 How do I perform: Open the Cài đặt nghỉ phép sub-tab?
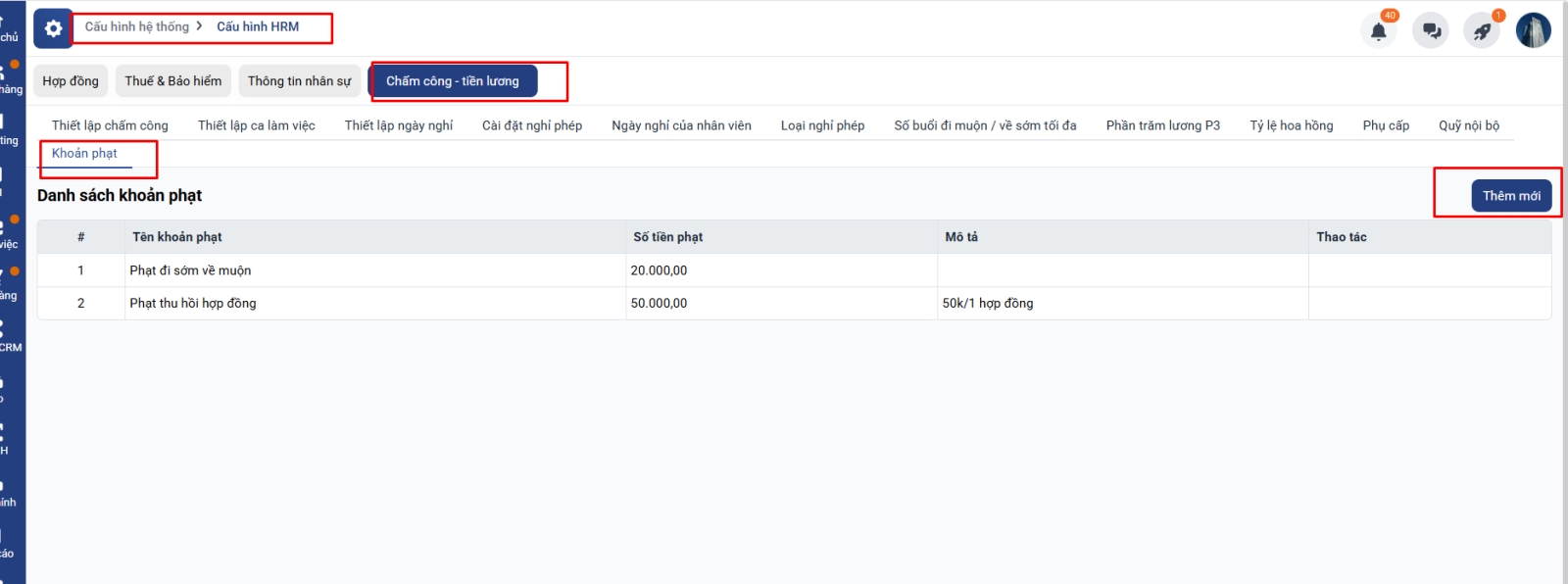coord(532,125)
